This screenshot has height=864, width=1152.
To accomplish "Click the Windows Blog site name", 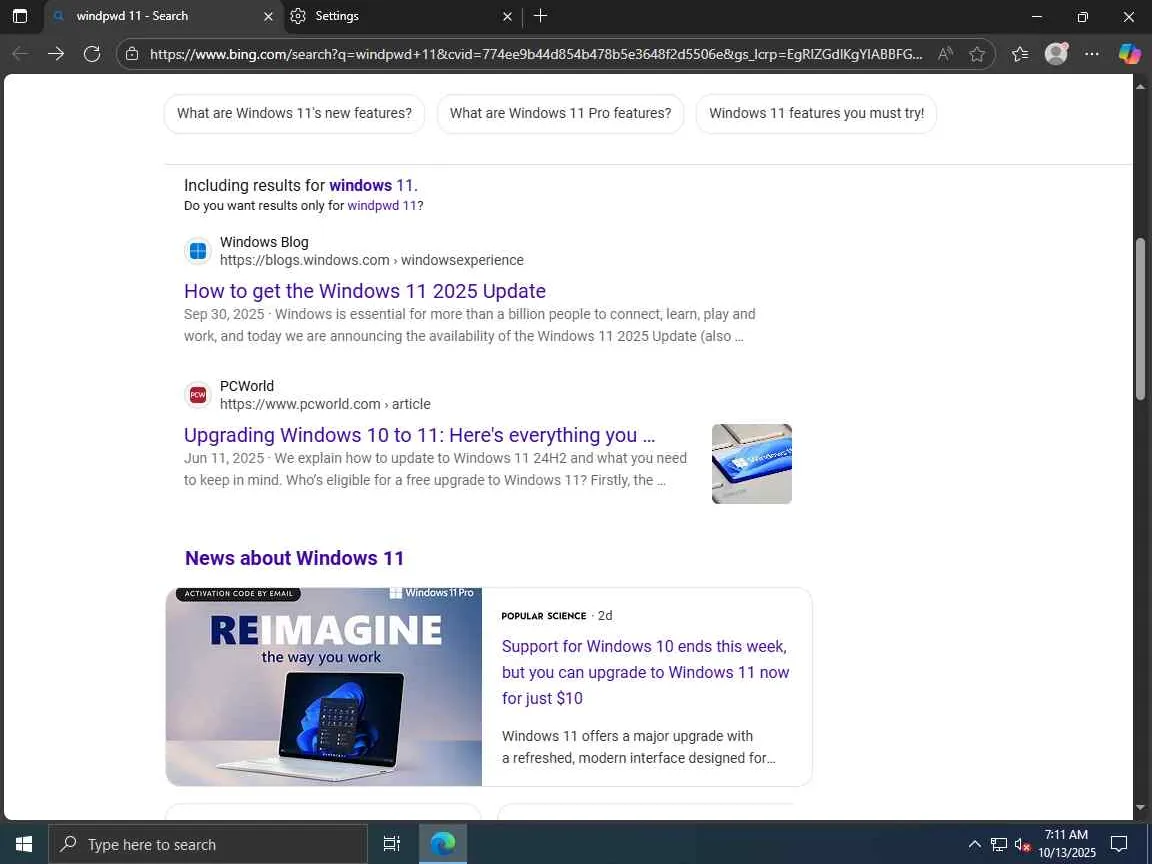I will point(264,242).
